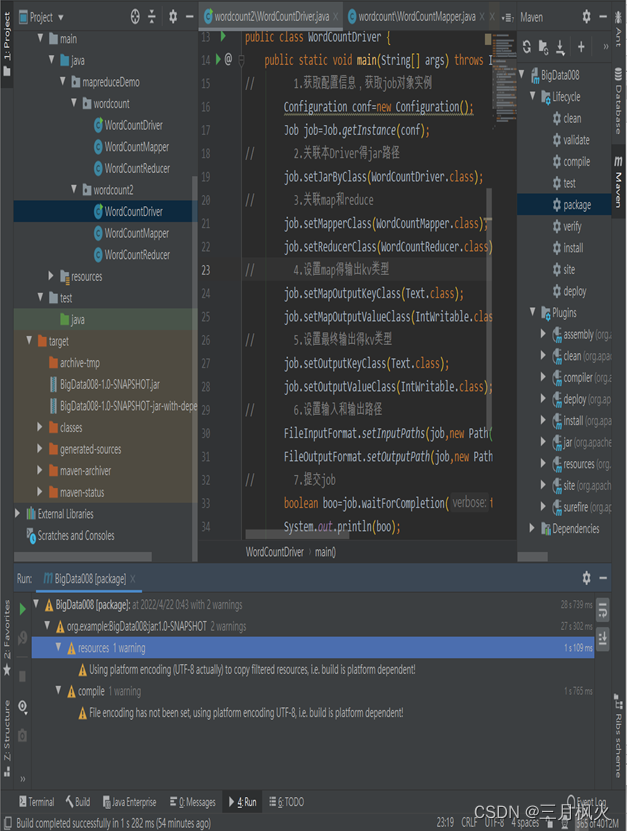This screenshot has height=831, width=627.
Task: Click run gutter arrow on line 13
Action: pos(223,36)
